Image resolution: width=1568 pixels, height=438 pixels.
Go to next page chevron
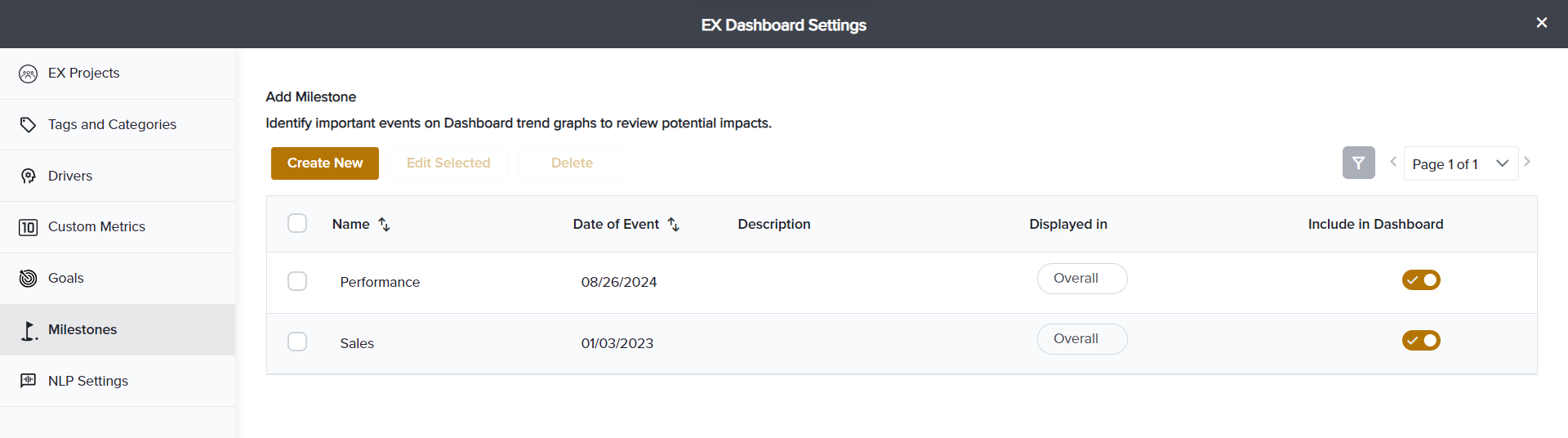pos(1527,162)
